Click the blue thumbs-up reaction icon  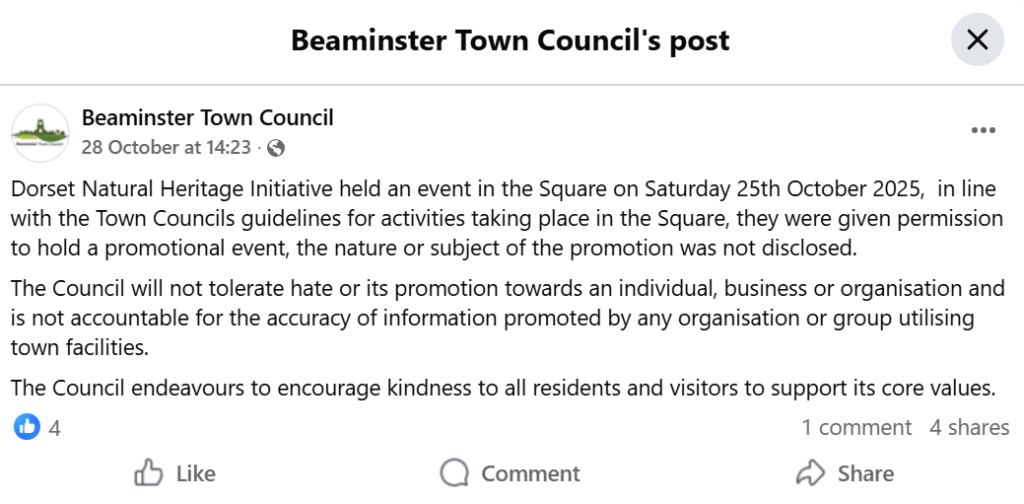pyautogui.click(x=27, y=427)
